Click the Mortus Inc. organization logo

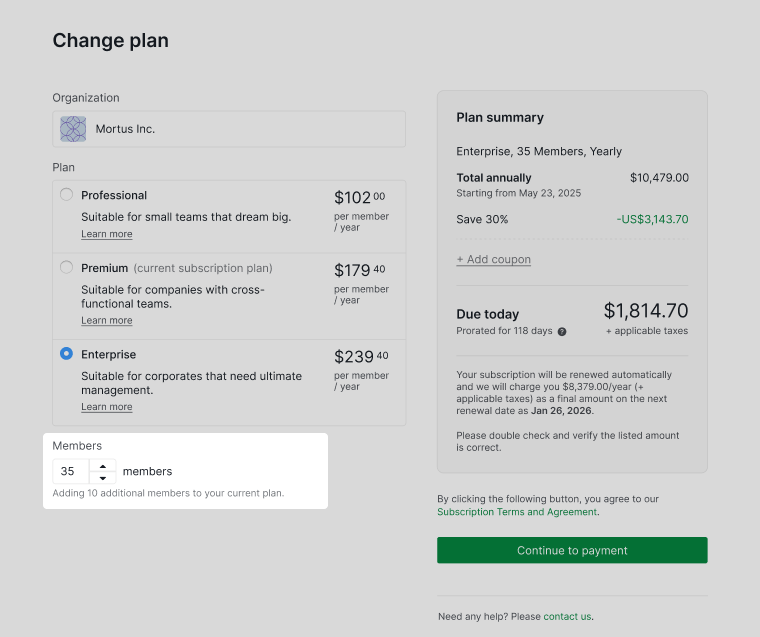tap(73, 129)
